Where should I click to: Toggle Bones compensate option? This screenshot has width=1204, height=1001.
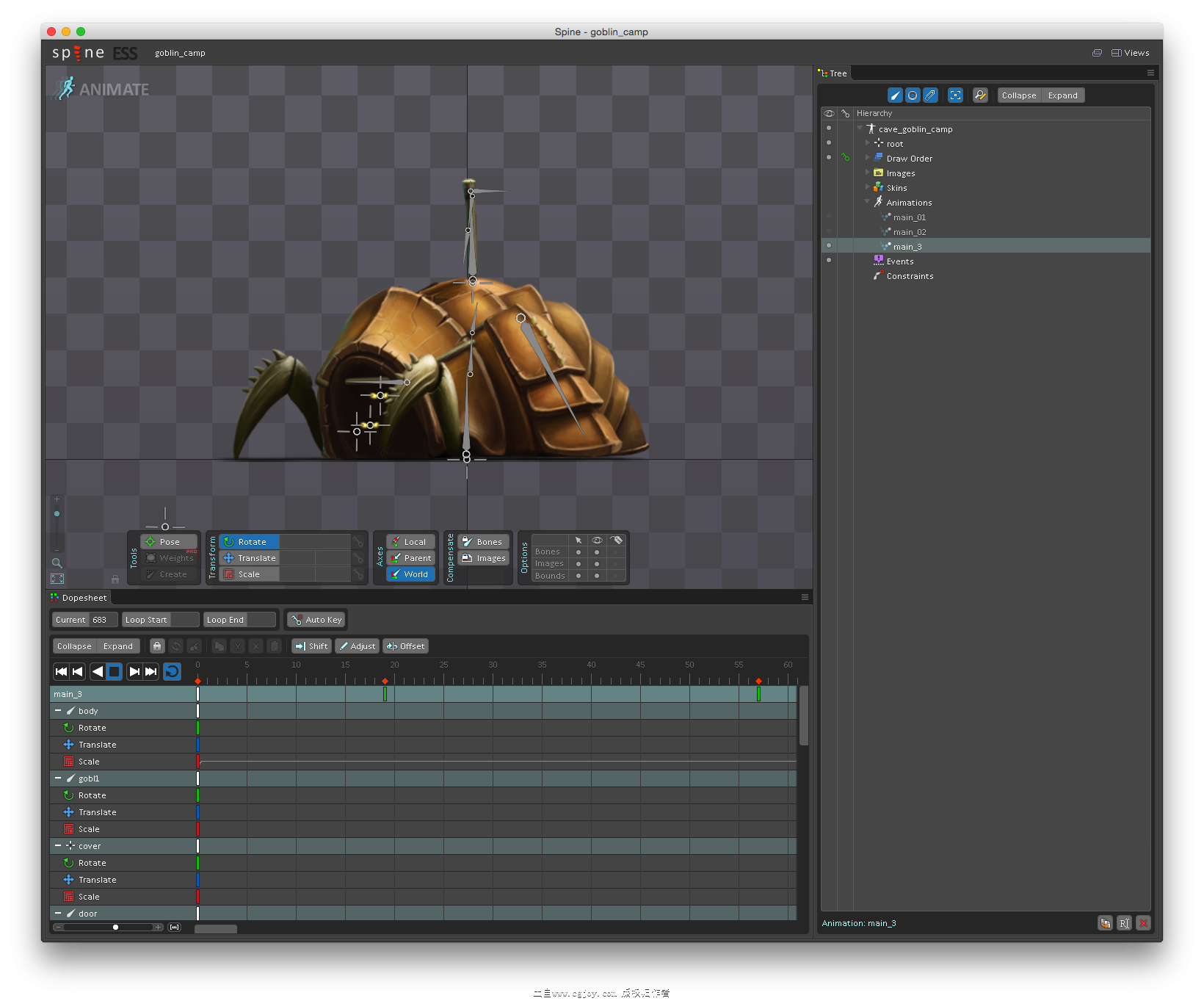coord(483,542)
